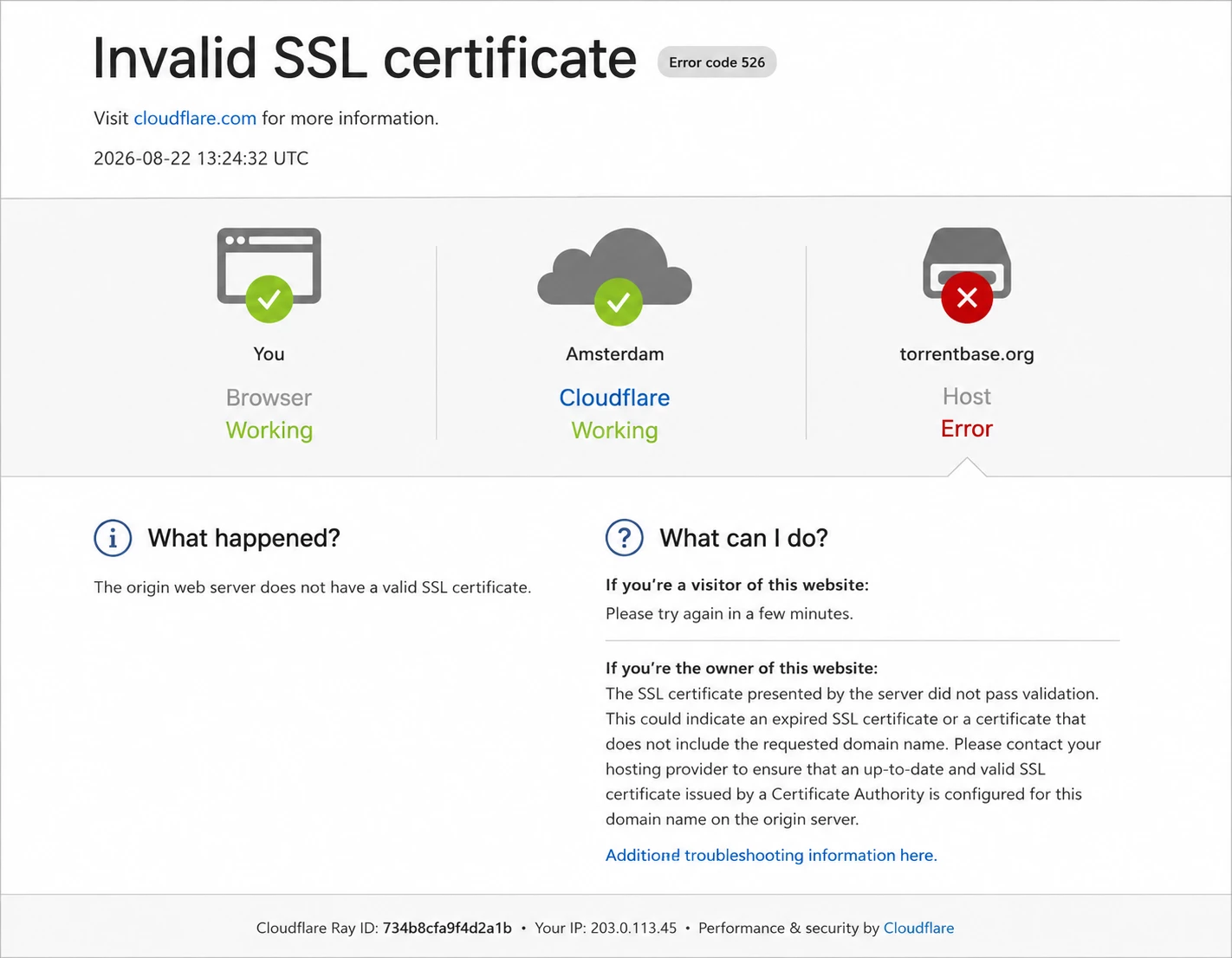Click 'If you're the owner of this website:'

pos(742,668)
